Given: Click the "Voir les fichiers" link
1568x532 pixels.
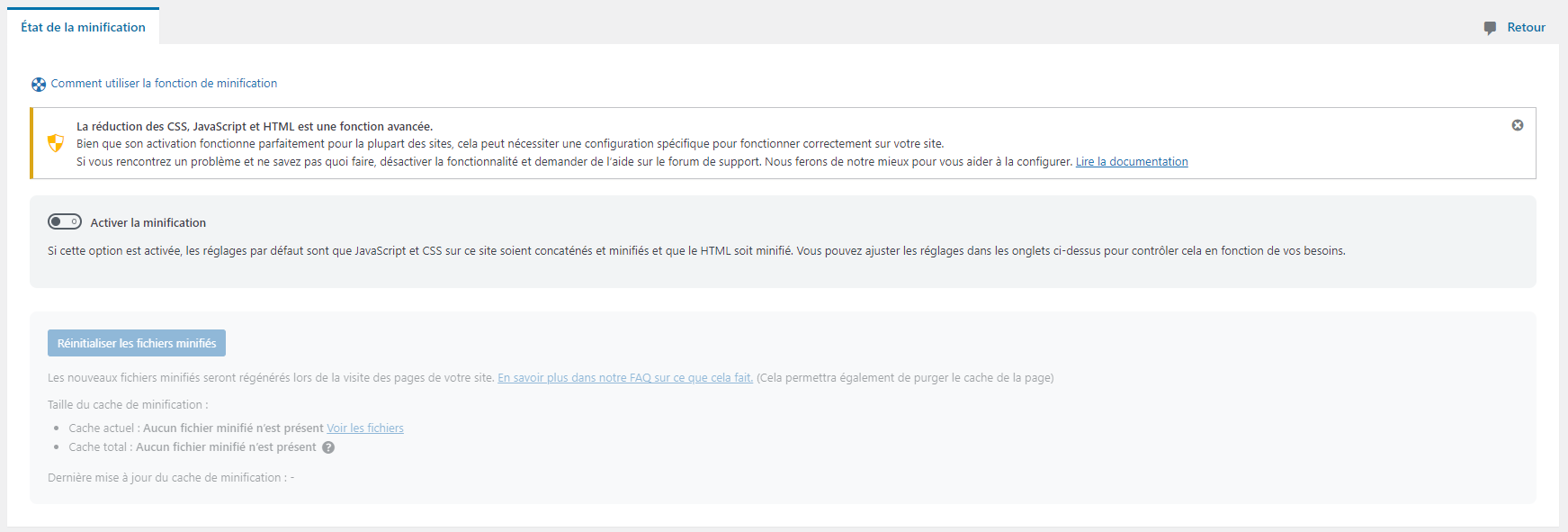Looking at the screenshot, I should pyautogui.click(x=364, y=428).
